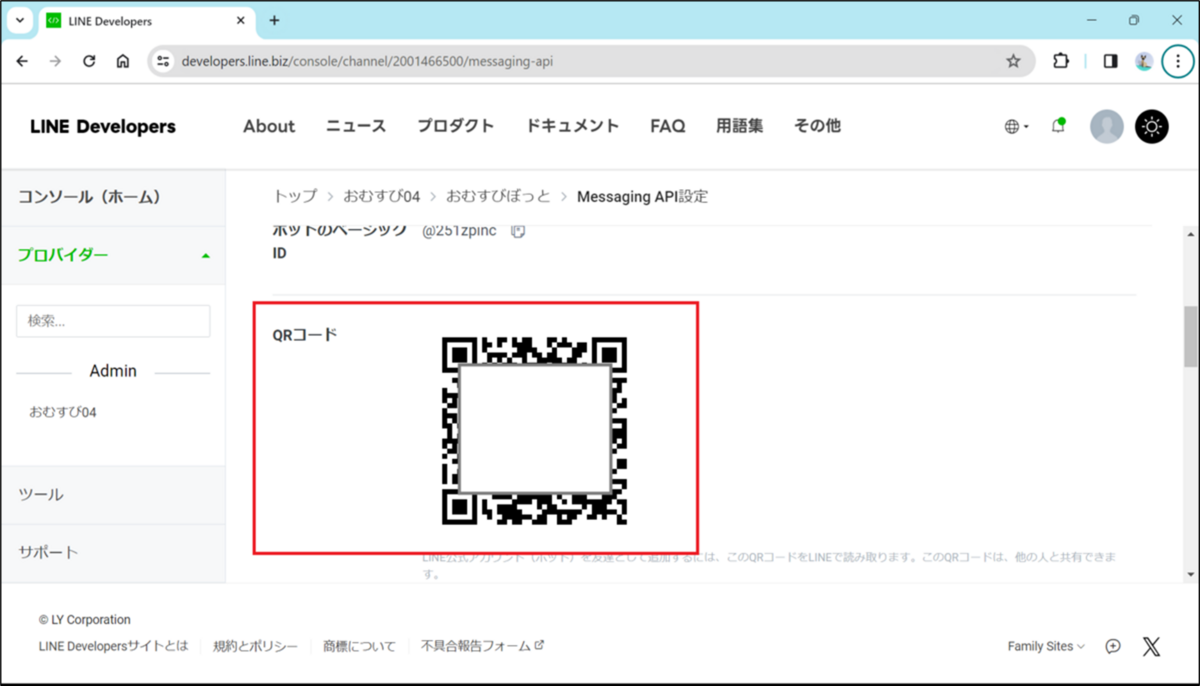Open the browser home page icon
1200x686 pixels.
tap(122, 61)
